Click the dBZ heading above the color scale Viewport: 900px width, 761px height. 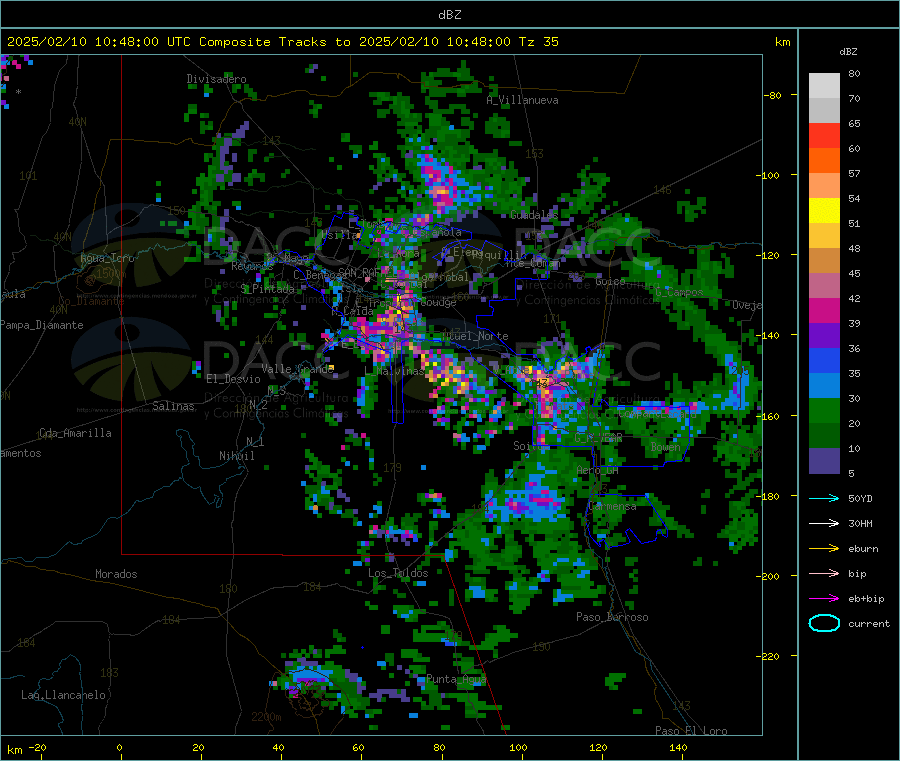point(848,52)
